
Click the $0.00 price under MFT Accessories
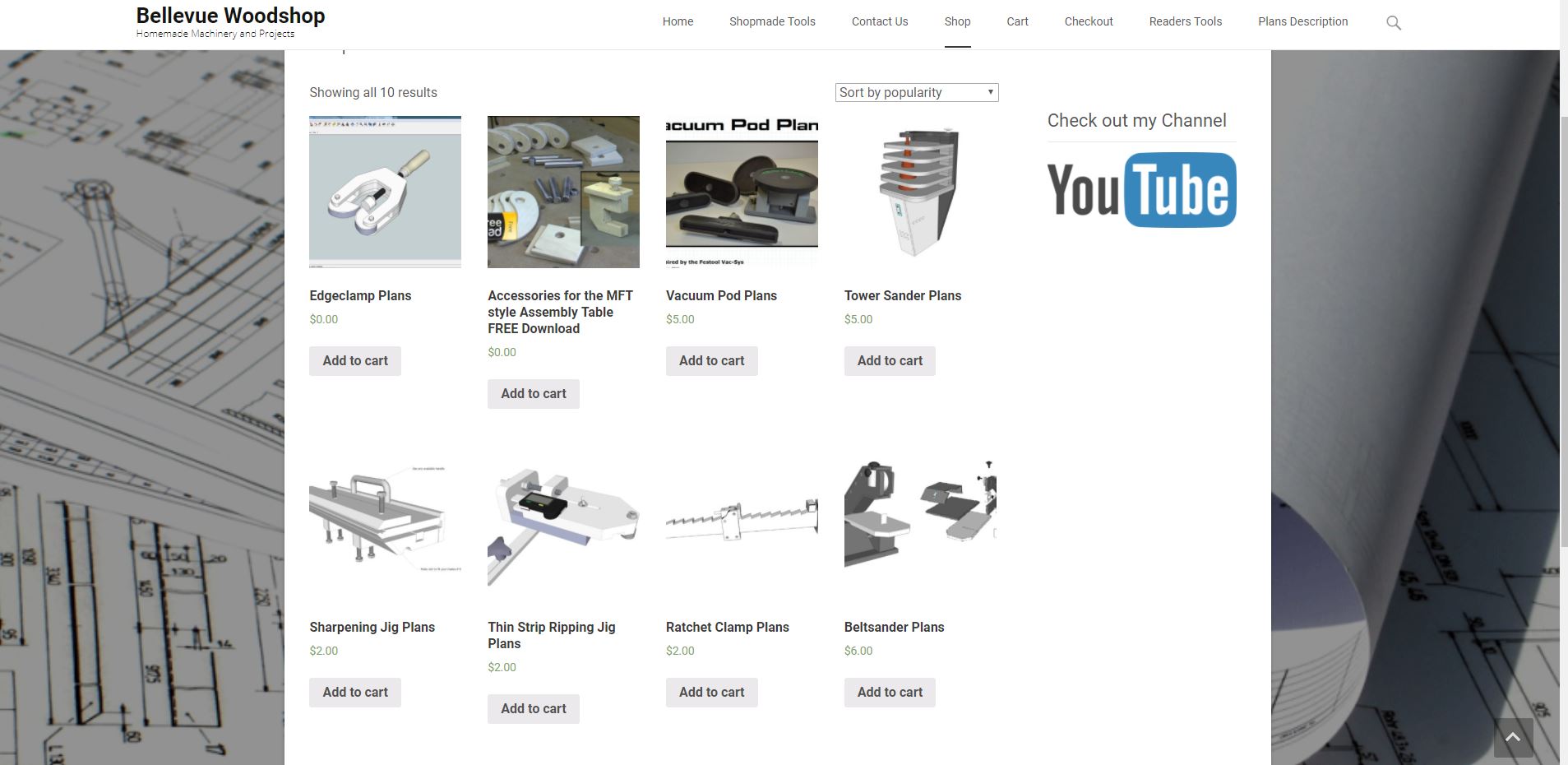502,352
